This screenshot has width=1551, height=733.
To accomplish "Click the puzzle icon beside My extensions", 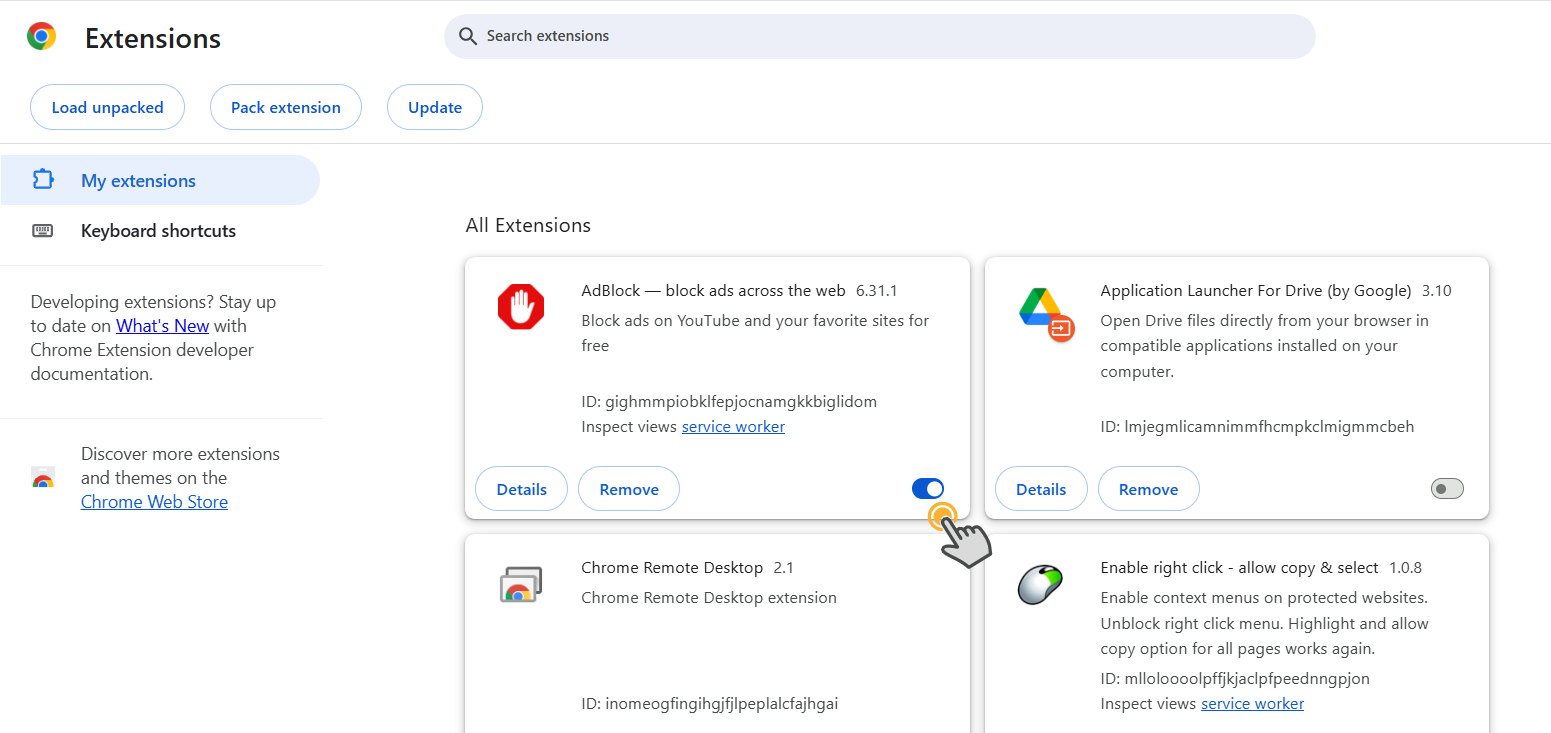I will [x=43, y=180].
